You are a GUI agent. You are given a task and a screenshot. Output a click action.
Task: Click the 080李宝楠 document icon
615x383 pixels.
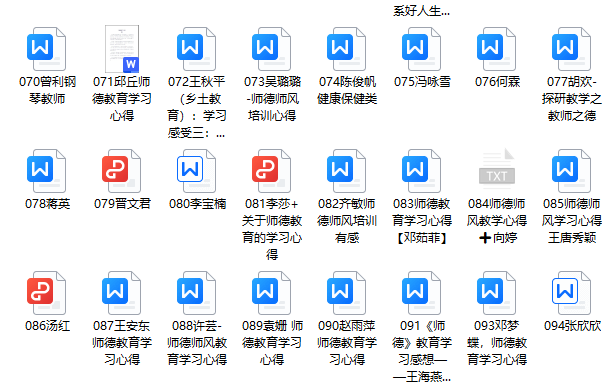[x=197, y=171]
